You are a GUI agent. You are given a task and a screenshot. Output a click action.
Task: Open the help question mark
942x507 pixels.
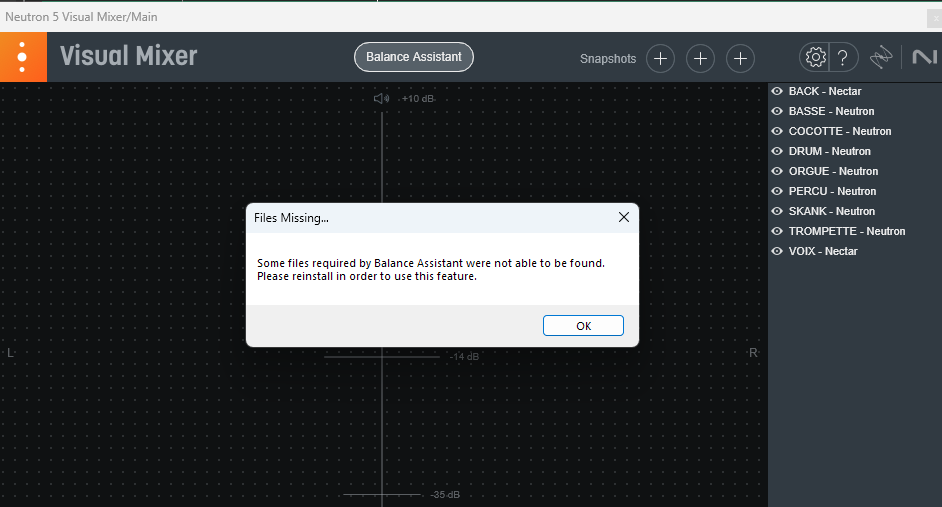point(843,58)
